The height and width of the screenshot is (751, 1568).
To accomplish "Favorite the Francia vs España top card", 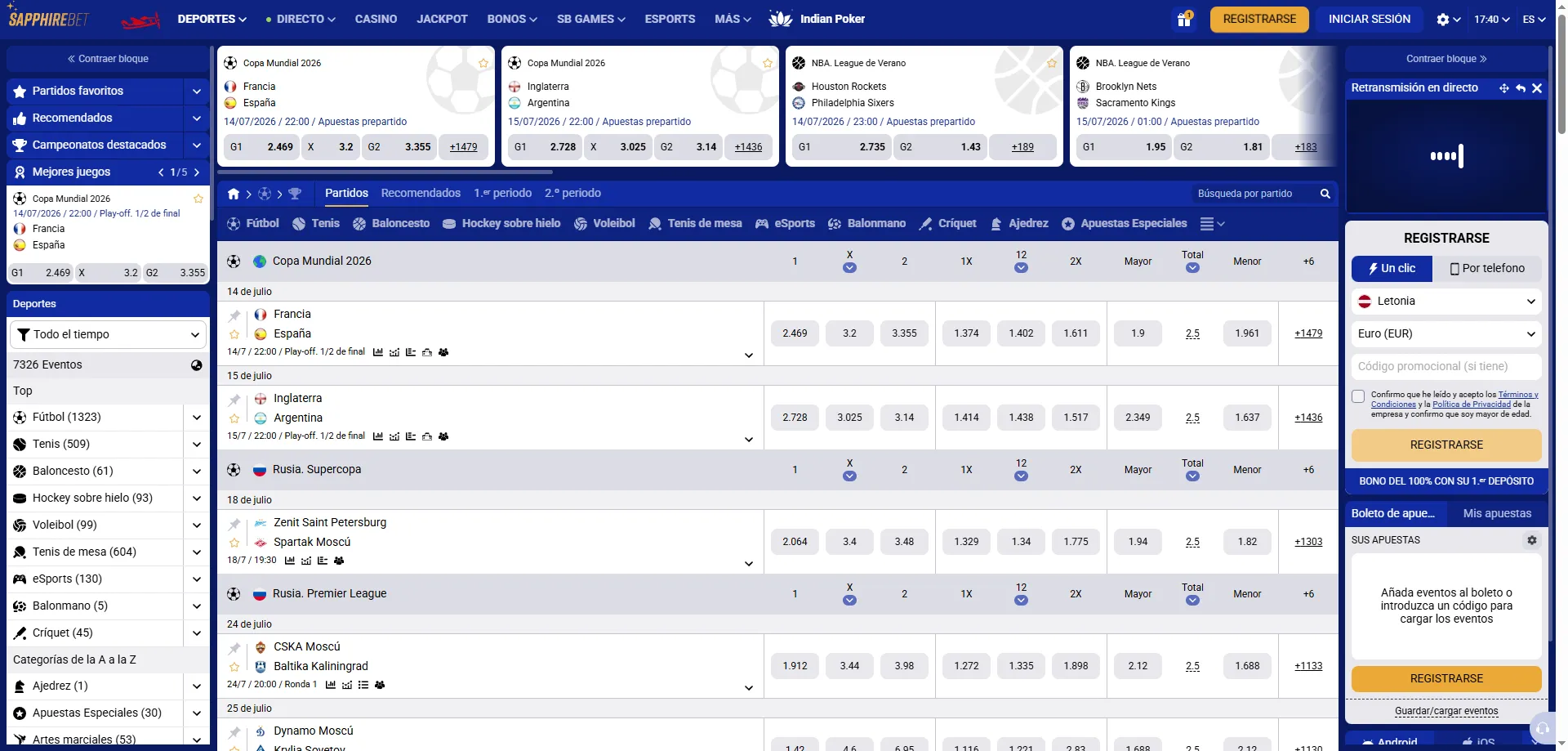I will (x=483, y=64).
